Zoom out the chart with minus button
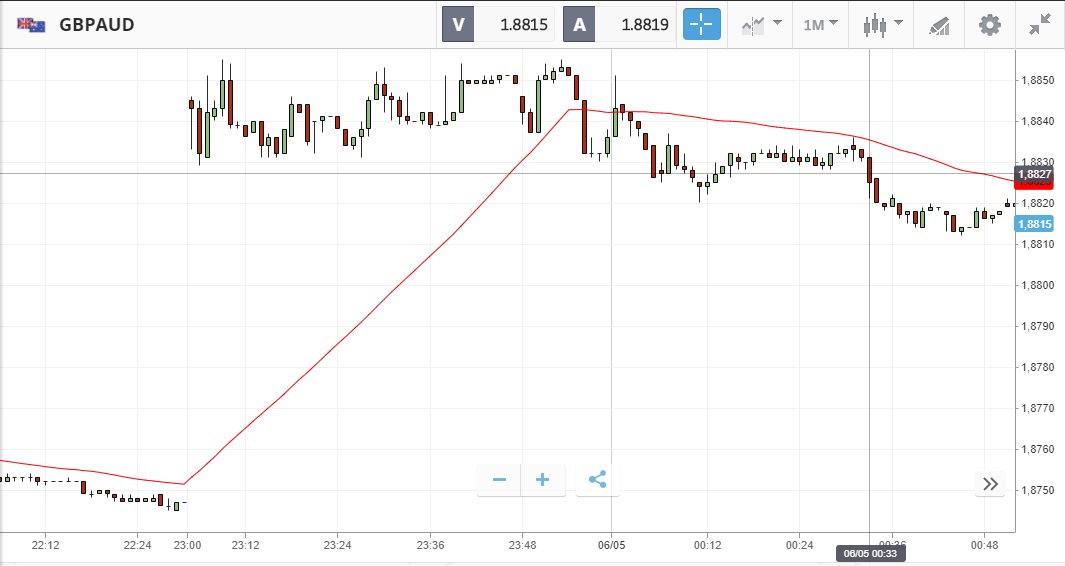Viewport: 1065px width, 566px height. [499, 480]
